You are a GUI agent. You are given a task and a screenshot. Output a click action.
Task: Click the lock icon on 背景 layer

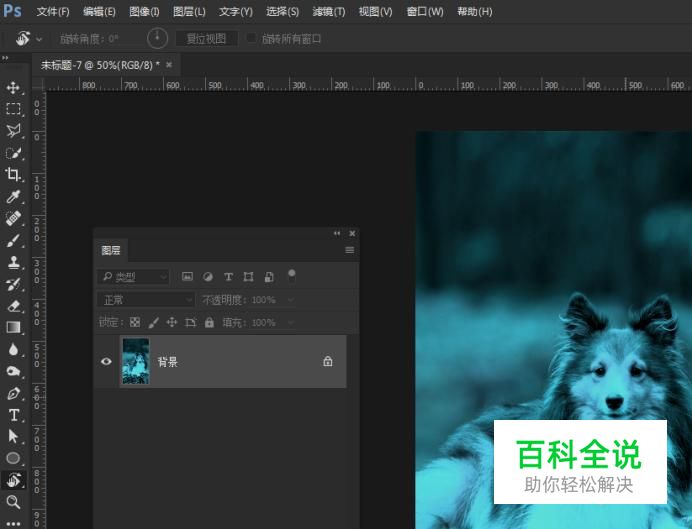pyautogui.click(x=327, y=361)
